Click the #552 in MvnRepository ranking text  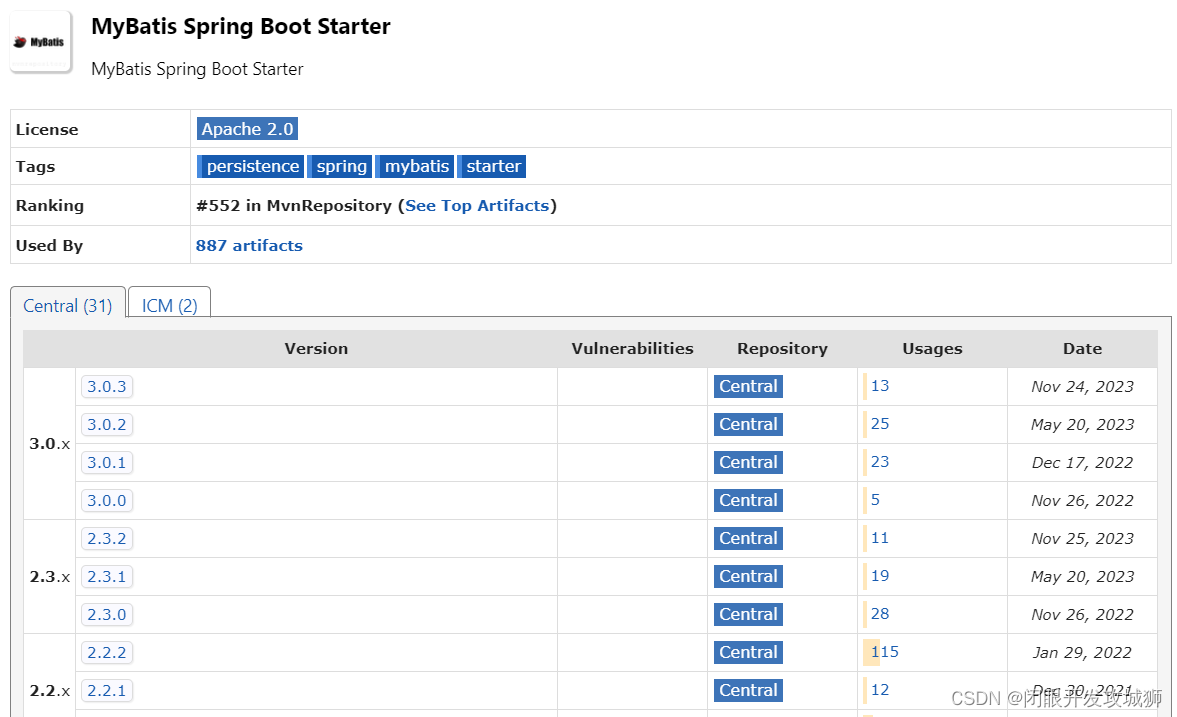click(x=293, y=206)
